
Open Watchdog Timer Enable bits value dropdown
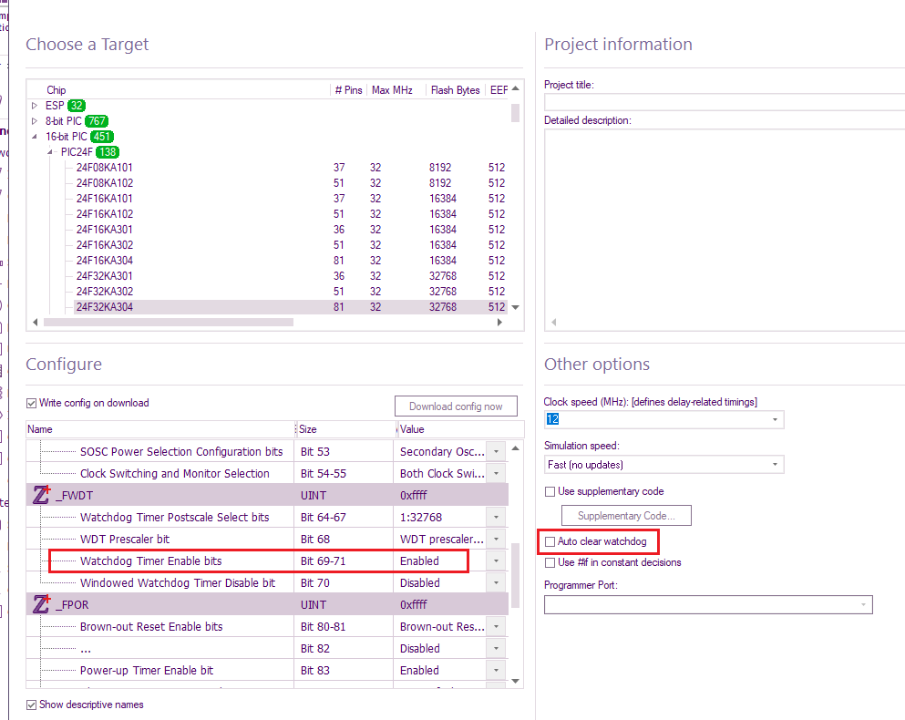click(x=497, y=561)
